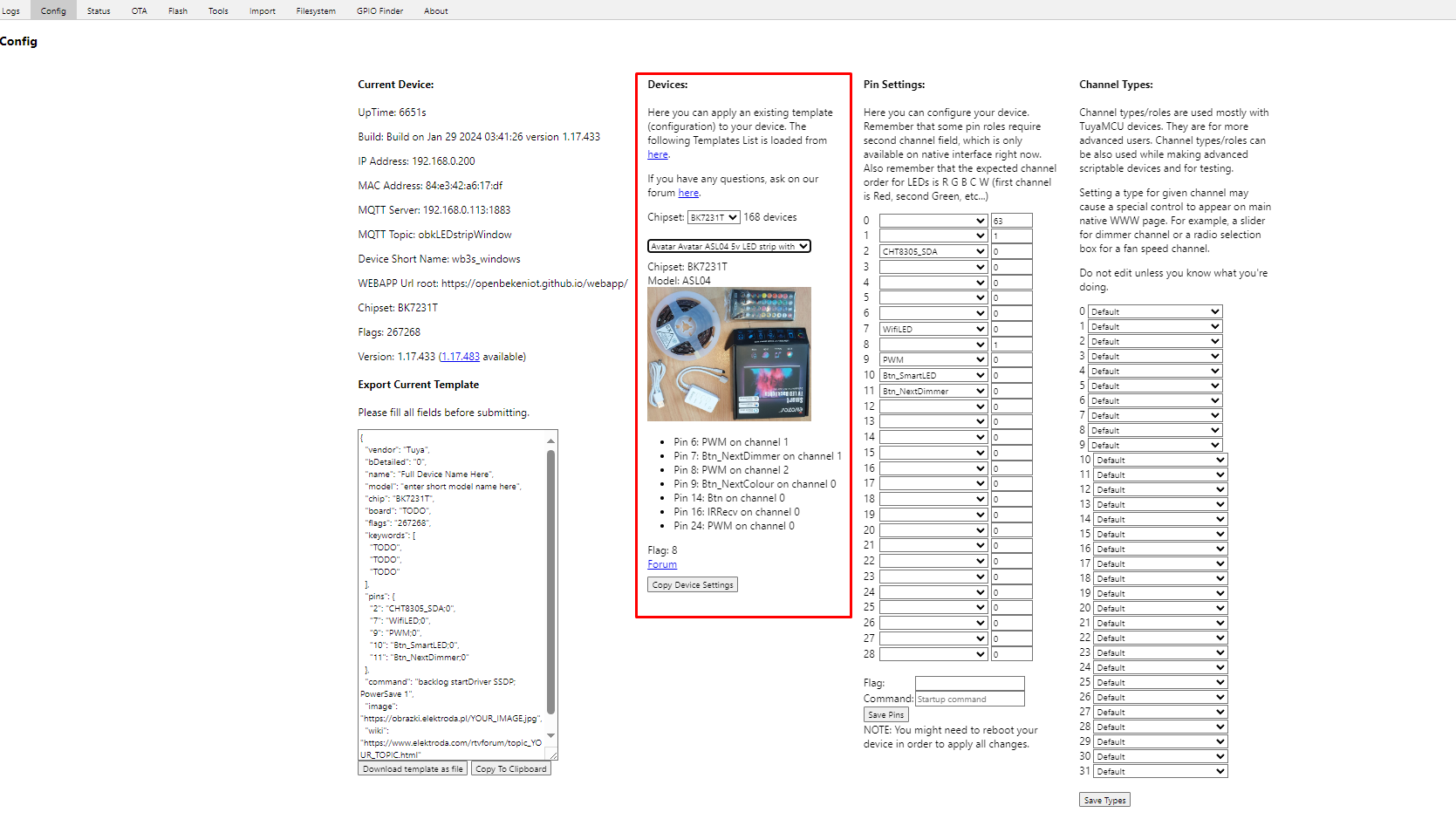This screenshot has height=826, width=1456.
Task: Open the Filesystem tab
Action: pyautogui.click(x=316, y=10)
